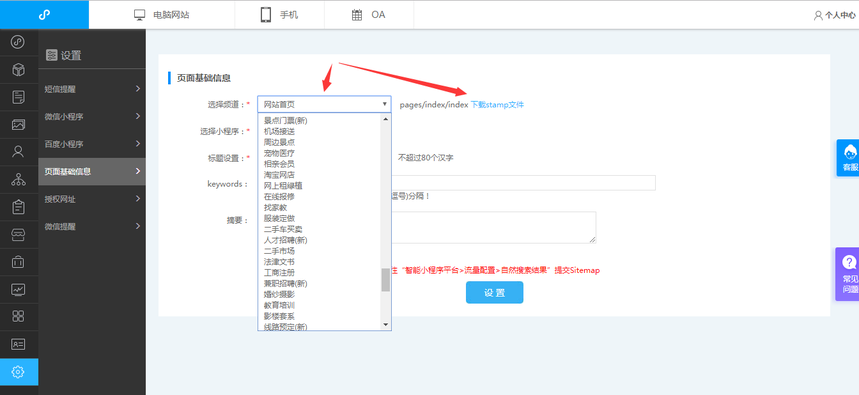The image size is (859, 395).
Task: Open the cube product icon in sidebar
Action: (18, 70)
